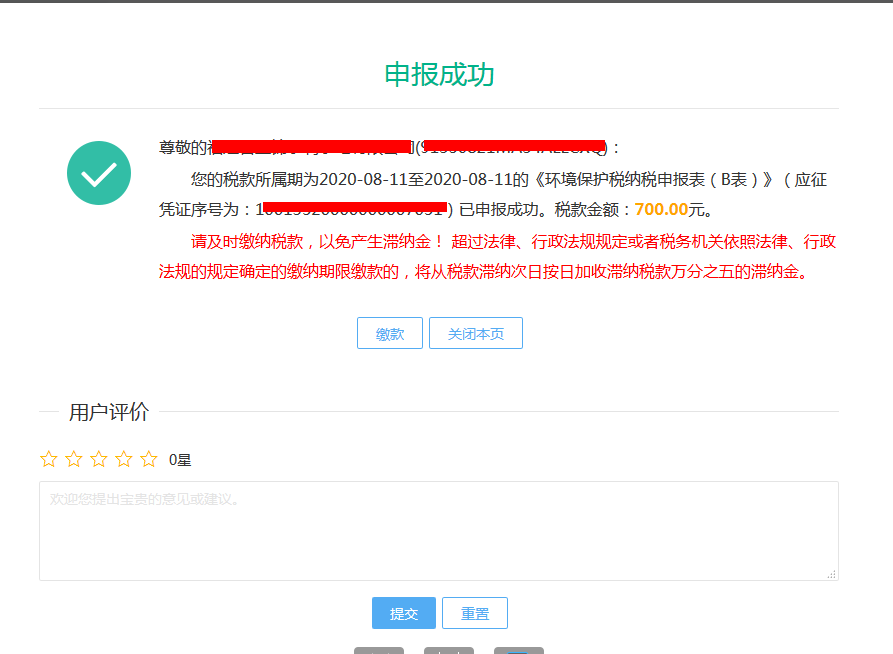893x654 pixels.
Task: Click the 申报成功 heading
Action: pyautogui.click(x=439, y=75)
